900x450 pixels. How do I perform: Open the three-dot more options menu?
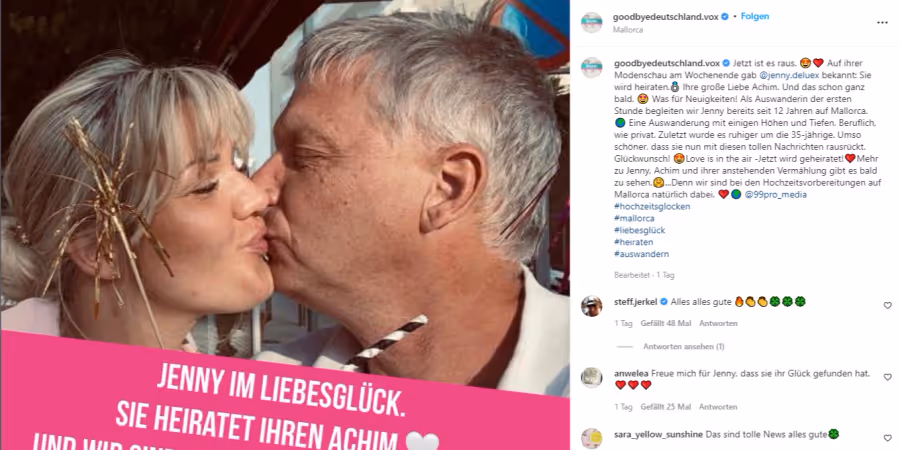pos(882,22)
